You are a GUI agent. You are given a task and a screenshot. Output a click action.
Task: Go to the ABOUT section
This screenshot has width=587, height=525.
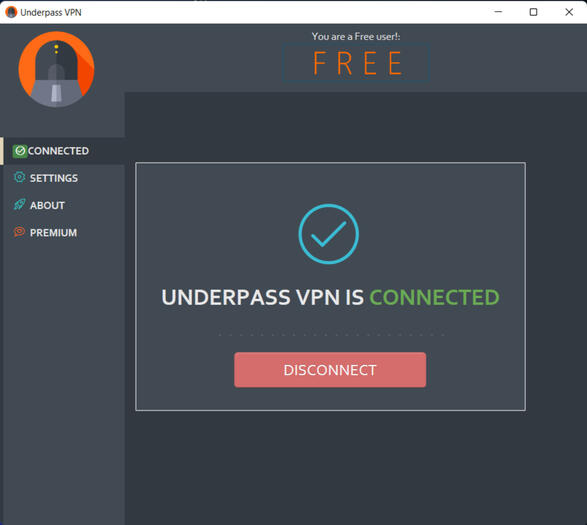[x=62, y=205]
